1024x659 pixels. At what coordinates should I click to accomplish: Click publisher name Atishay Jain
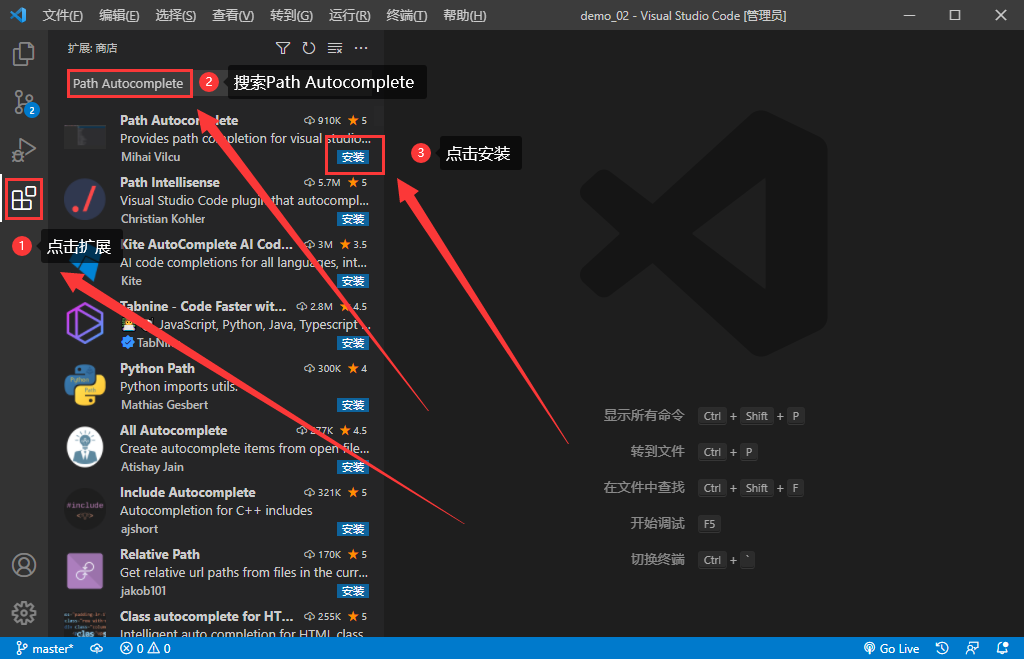[x=152, y=467]
